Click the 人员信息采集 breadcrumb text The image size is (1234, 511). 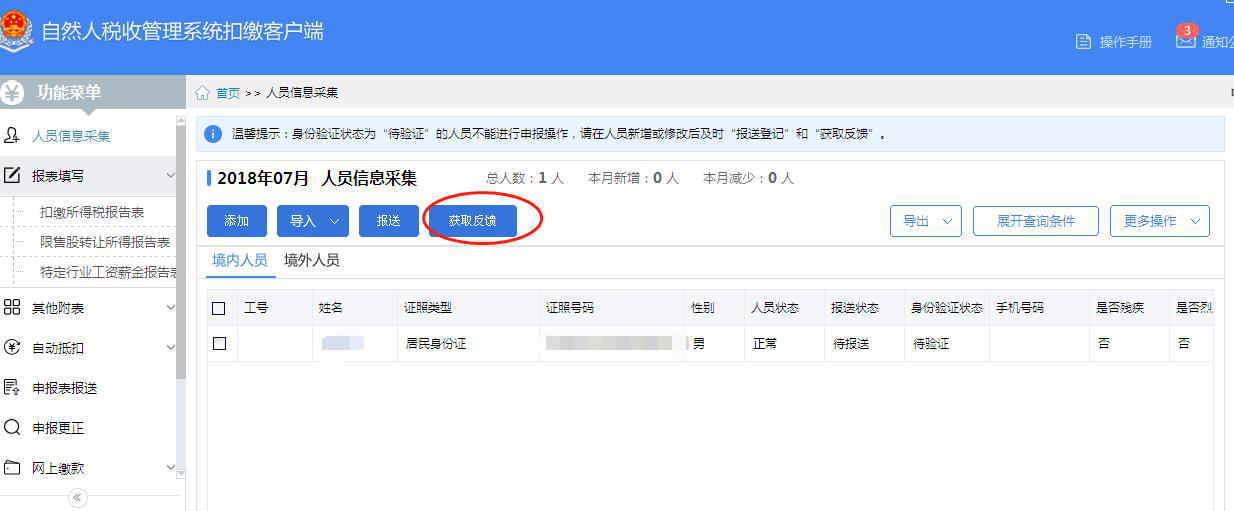click(302, 93)
